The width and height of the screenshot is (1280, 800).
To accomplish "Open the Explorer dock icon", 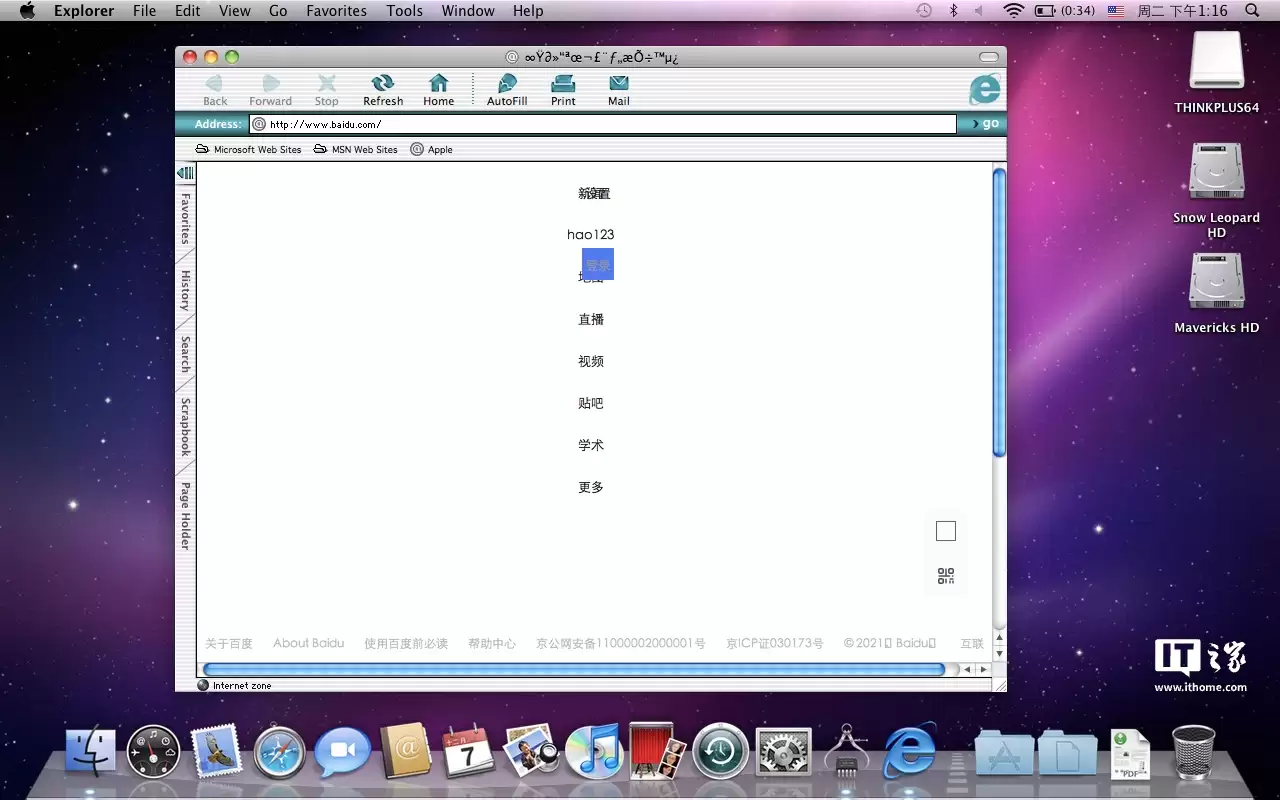I will tap(908, 750).
